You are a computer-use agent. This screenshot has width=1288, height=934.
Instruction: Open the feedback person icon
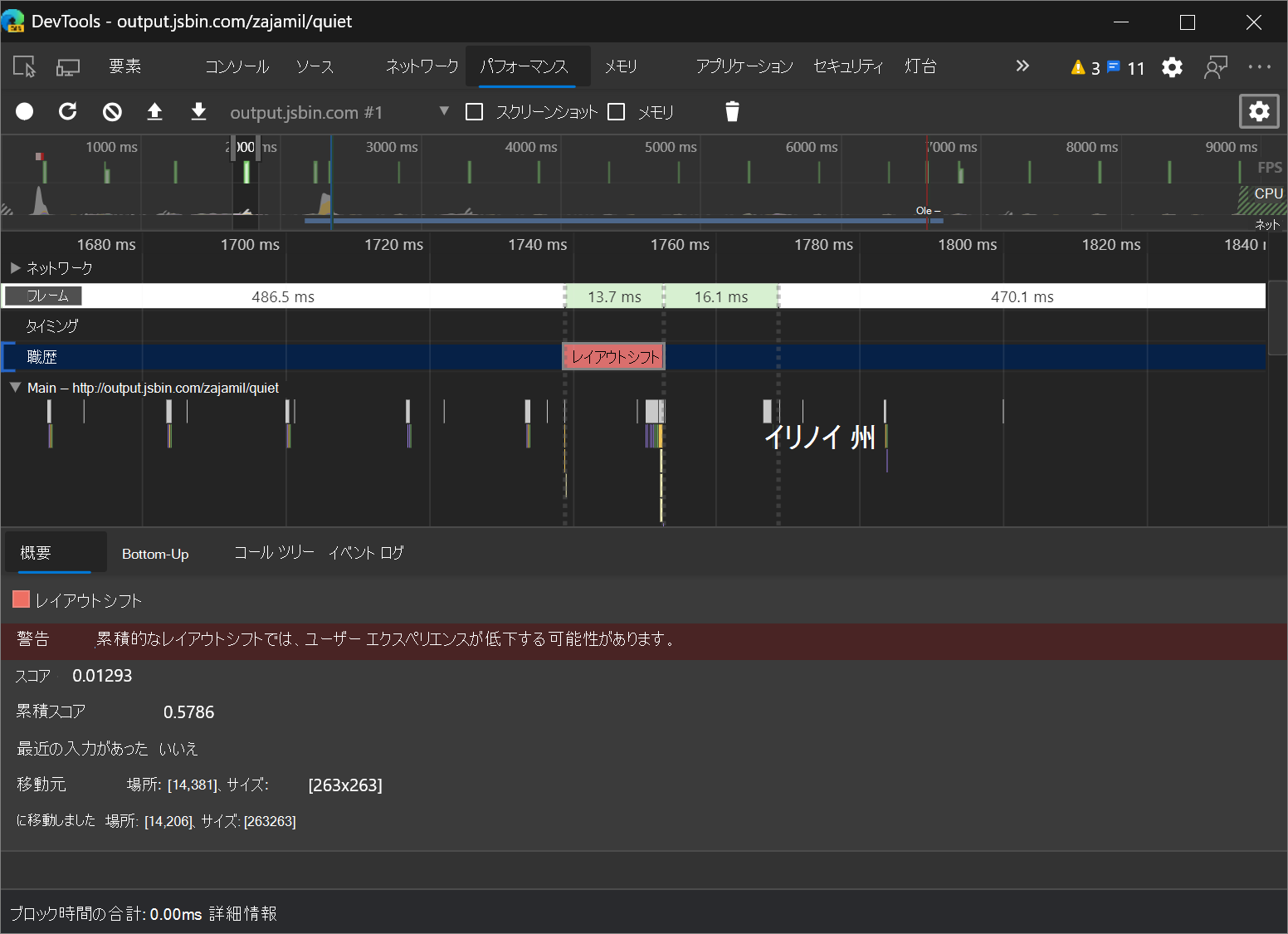pos(1216,67)
